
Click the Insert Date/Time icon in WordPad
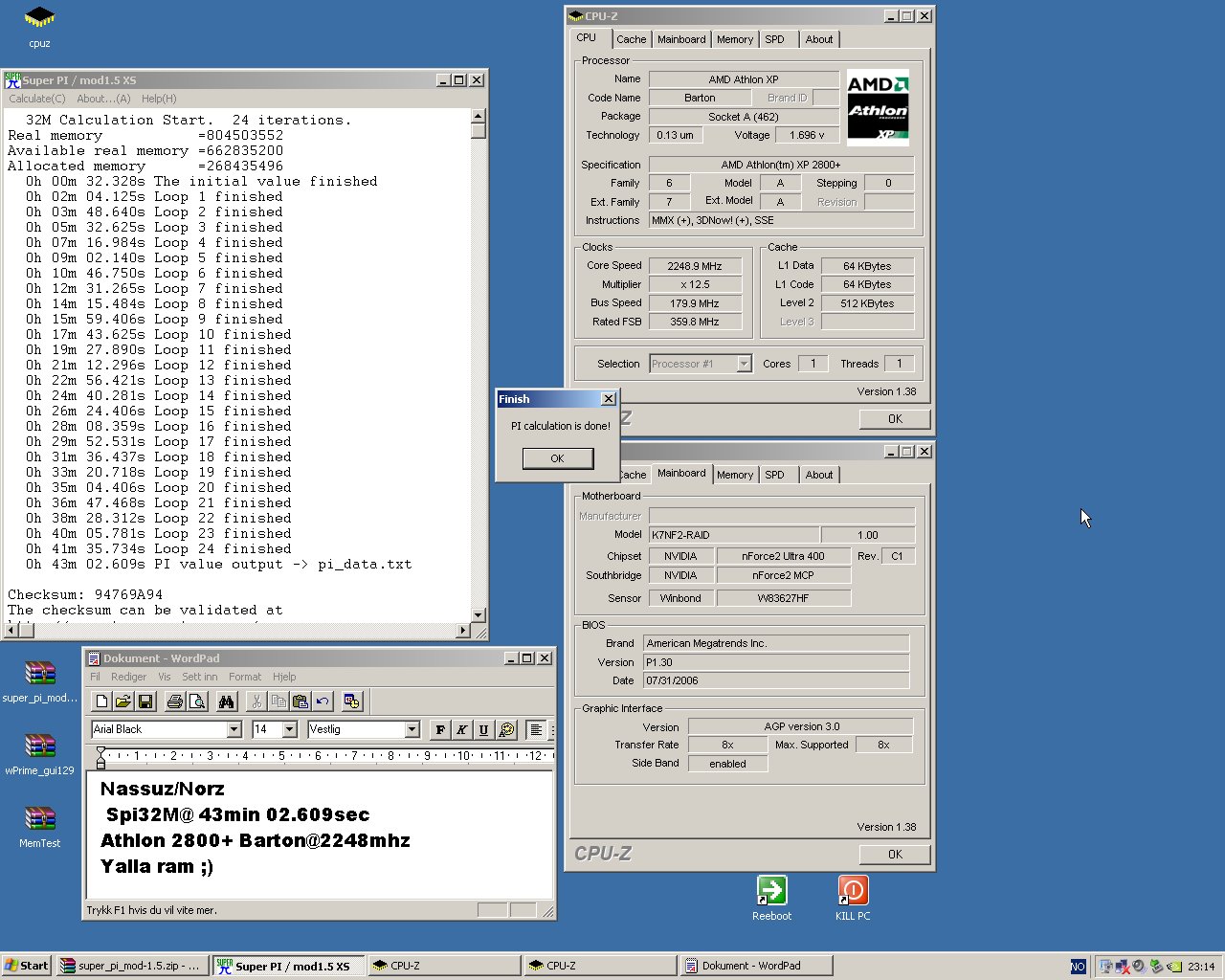[x=351, y=702]
